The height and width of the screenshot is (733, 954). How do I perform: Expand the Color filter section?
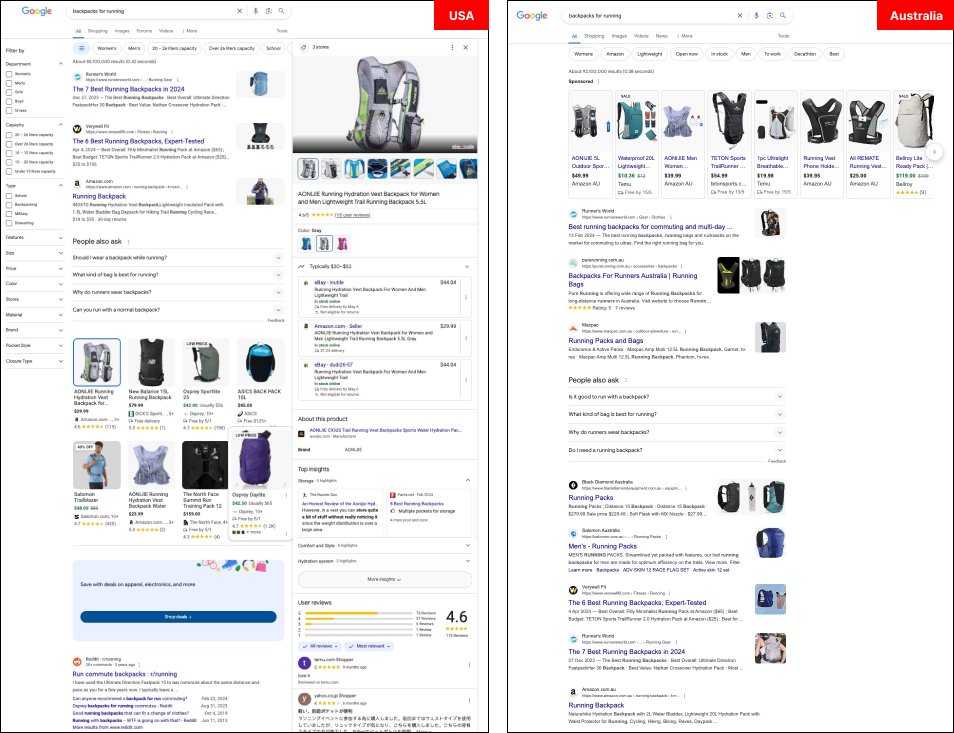pyautogui.click(x=60, y=283)
